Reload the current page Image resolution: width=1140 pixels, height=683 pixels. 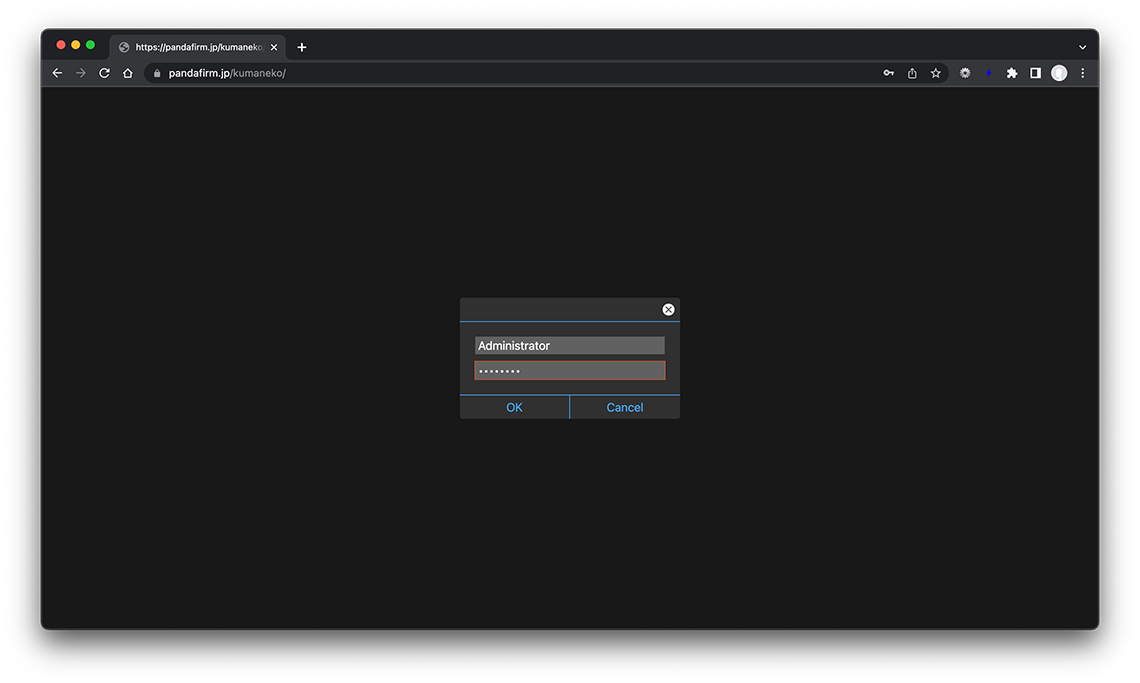pos(104,73)
